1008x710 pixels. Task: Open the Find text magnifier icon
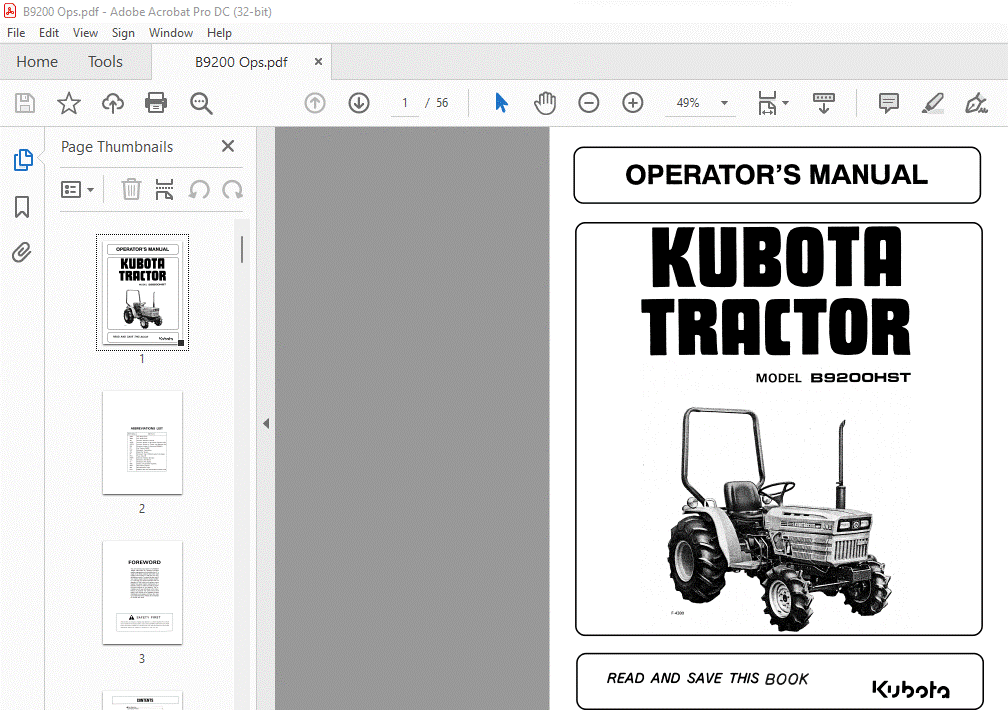click(201, 103)
